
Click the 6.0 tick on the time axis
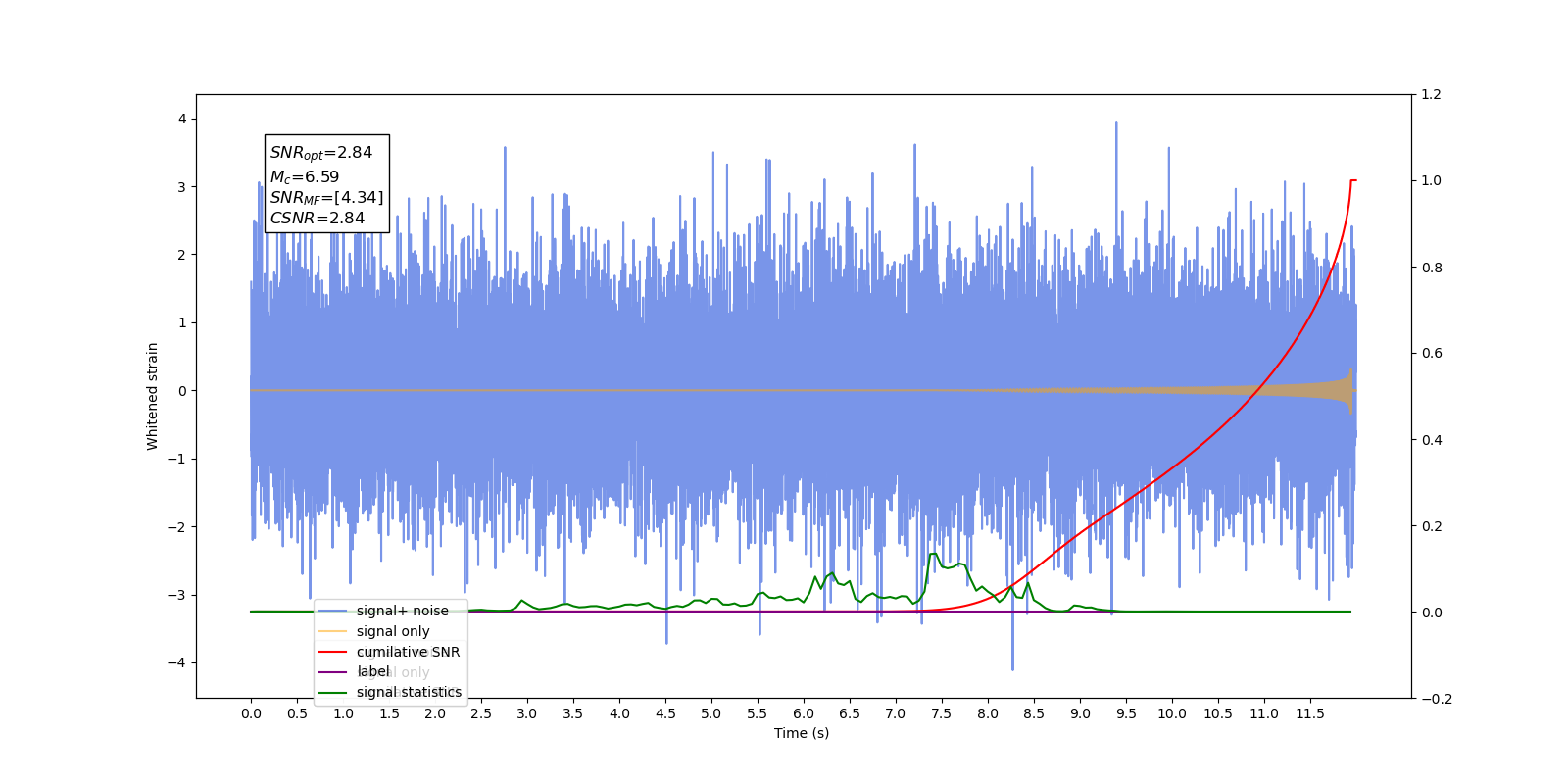click(x=804, y=713)
